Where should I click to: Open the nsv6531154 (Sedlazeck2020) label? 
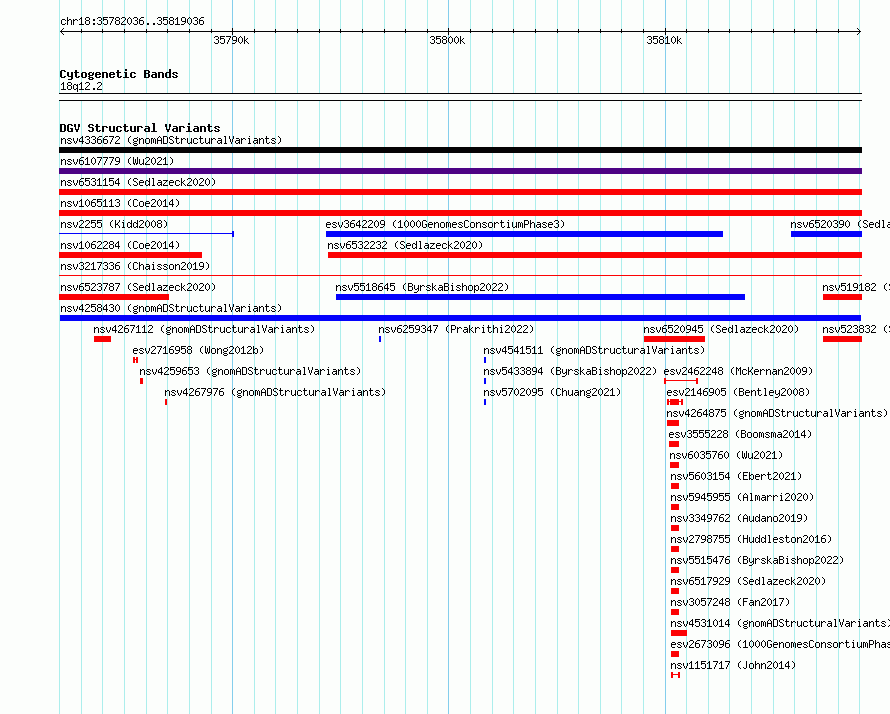pos(138,182)
